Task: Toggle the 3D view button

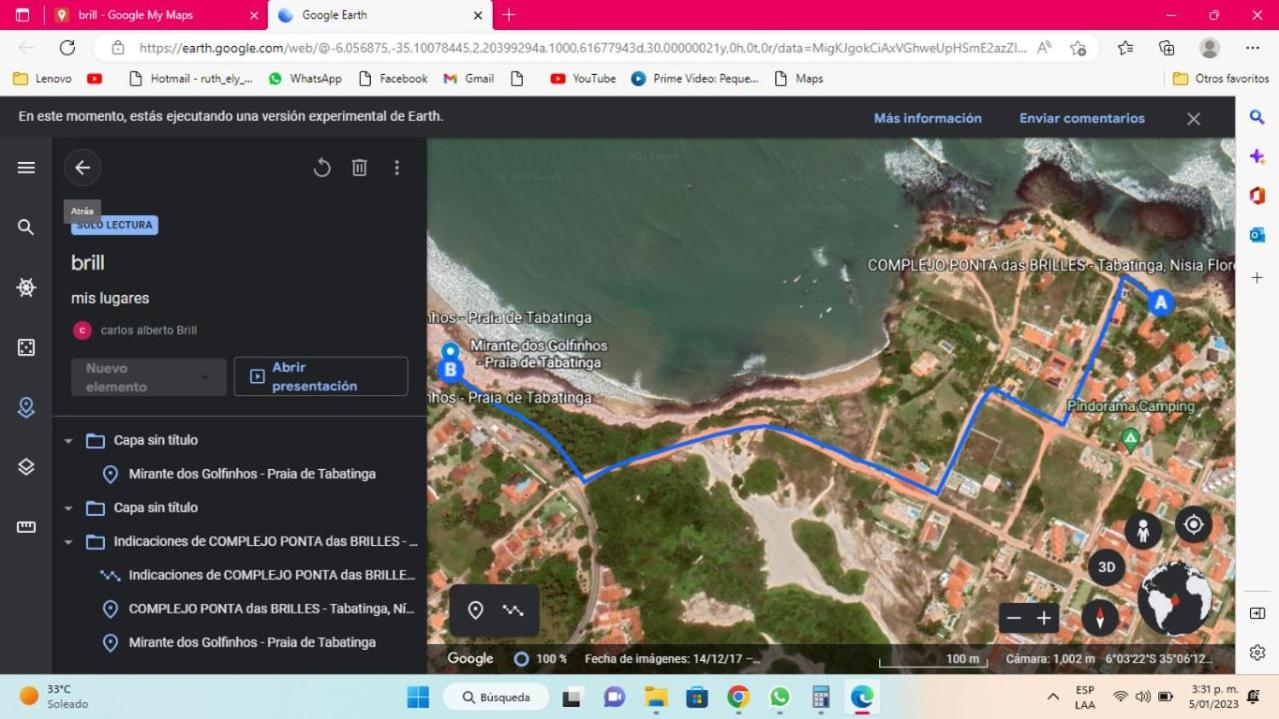Action: coord(1106,567)
